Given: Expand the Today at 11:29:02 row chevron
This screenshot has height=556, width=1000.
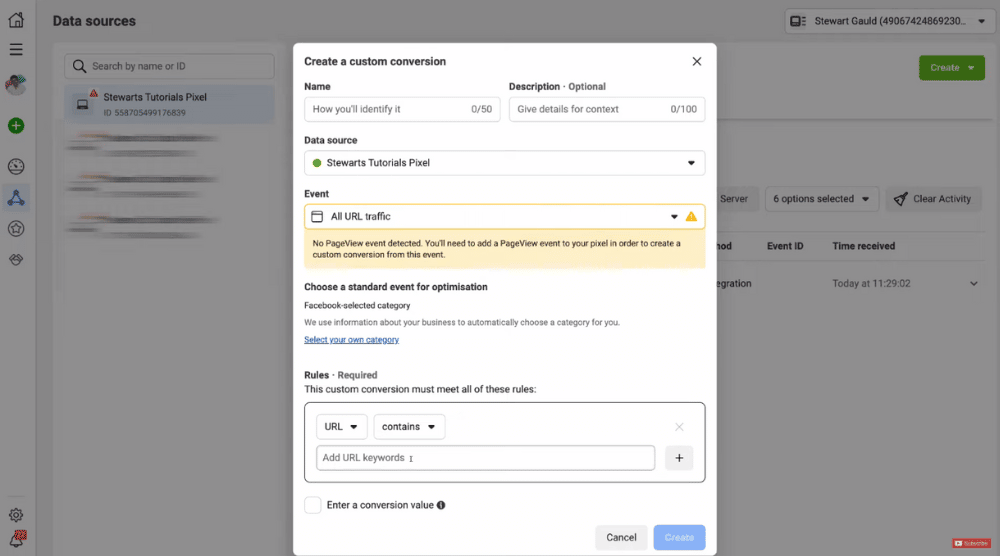Looking at the screenshot, I should [x=974, y=284].
